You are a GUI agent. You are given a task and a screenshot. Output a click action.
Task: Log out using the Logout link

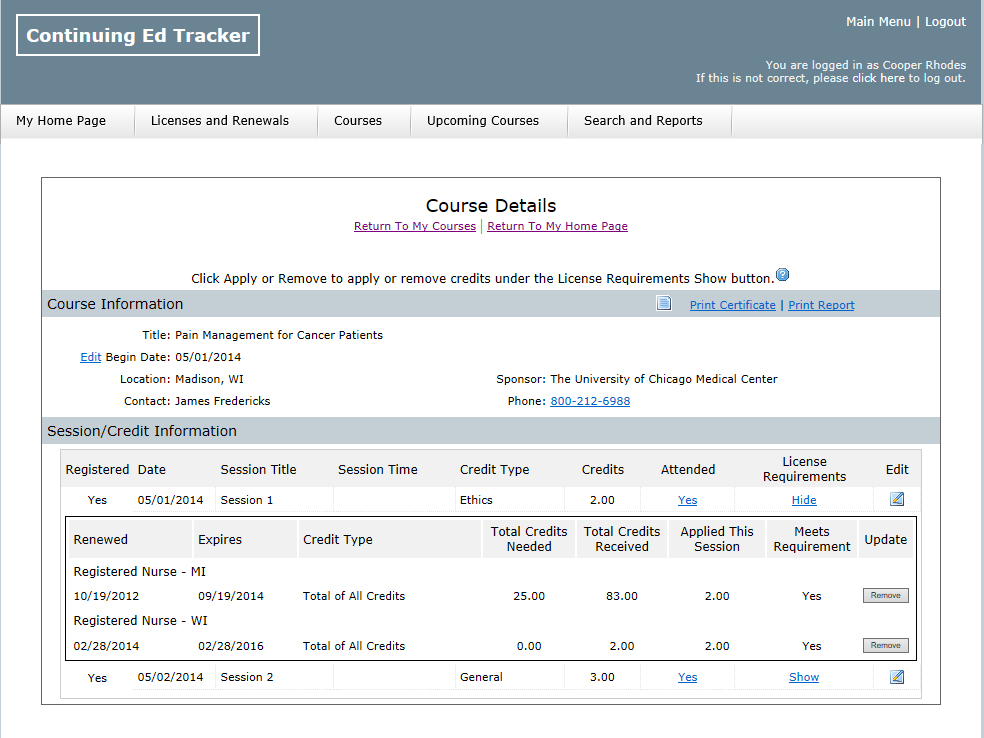tap(945, 22)
